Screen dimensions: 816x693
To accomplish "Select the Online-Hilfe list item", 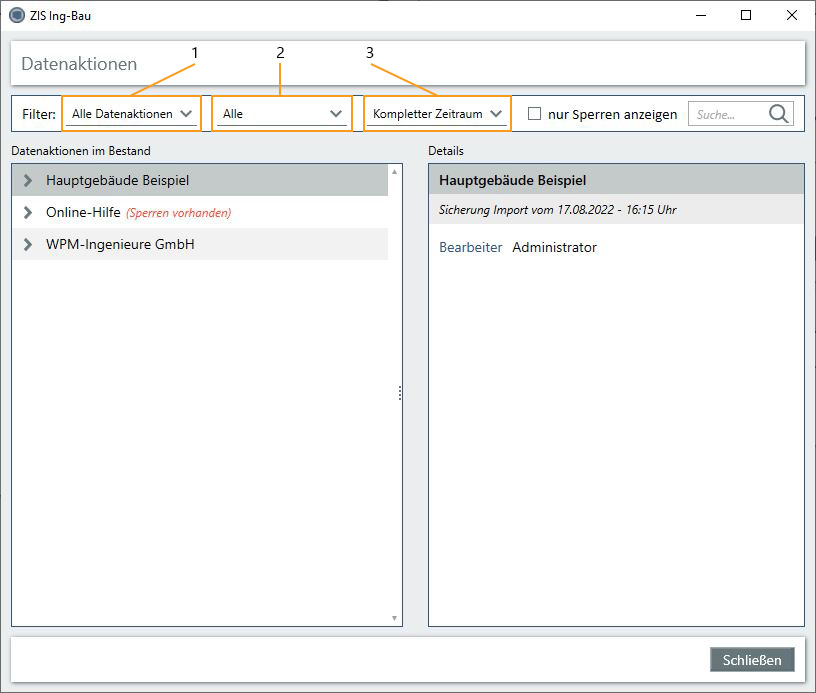I will [x=83, y=213].
